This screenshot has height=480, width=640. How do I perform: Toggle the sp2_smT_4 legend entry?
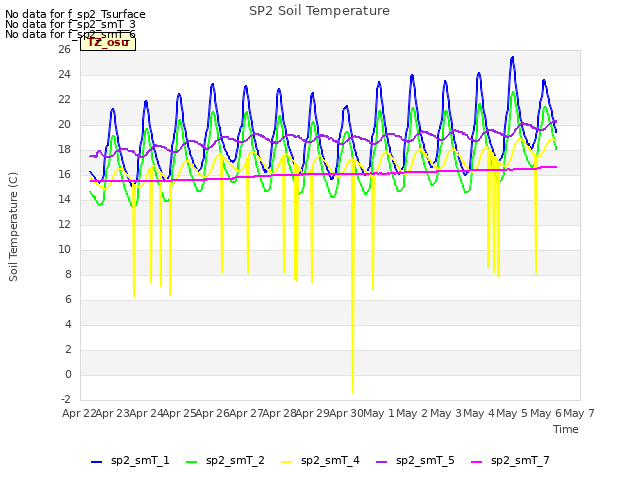pyautogui.click(x=320, y=461)
